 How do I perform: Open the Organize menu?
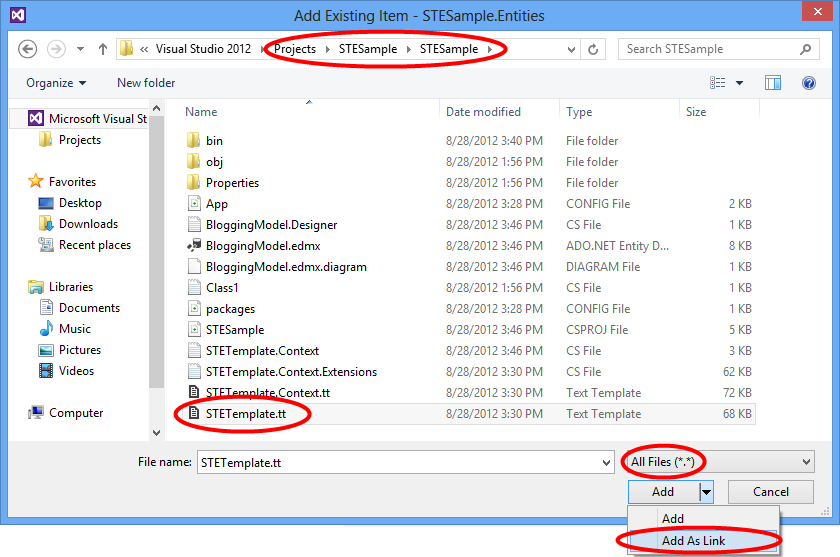pyautogui.click(x=56, y=83)
